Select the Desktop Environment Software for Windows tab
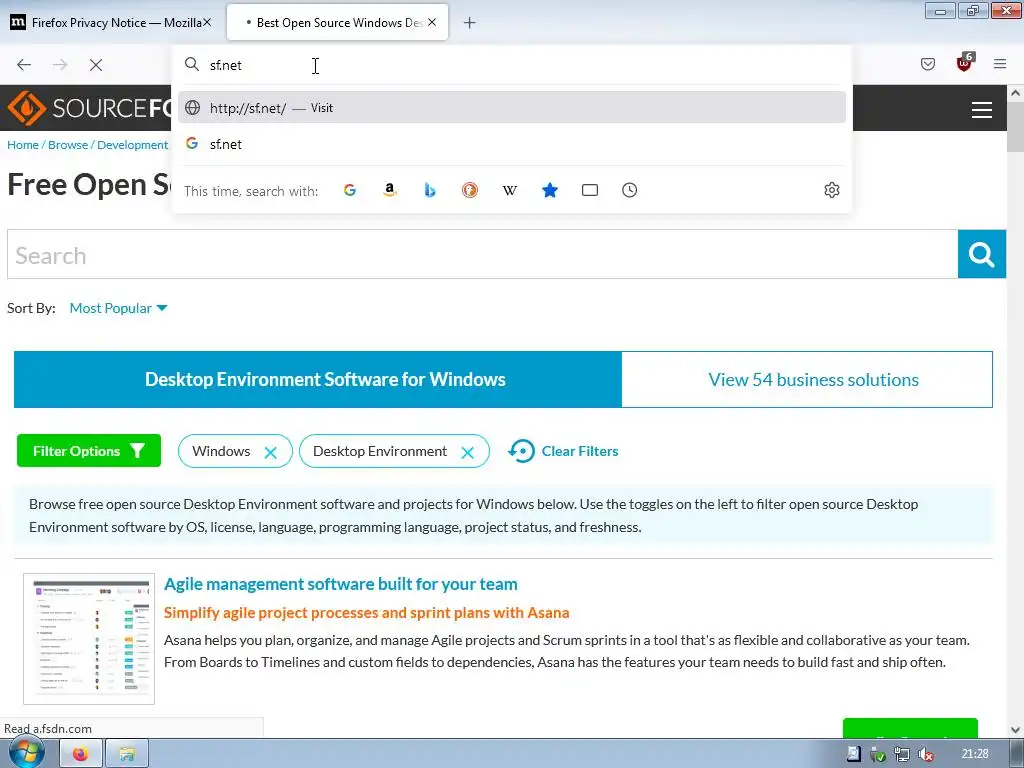The width and height of the screenshot is (1024, 768). pyautogui.click(x=318, y=379)
